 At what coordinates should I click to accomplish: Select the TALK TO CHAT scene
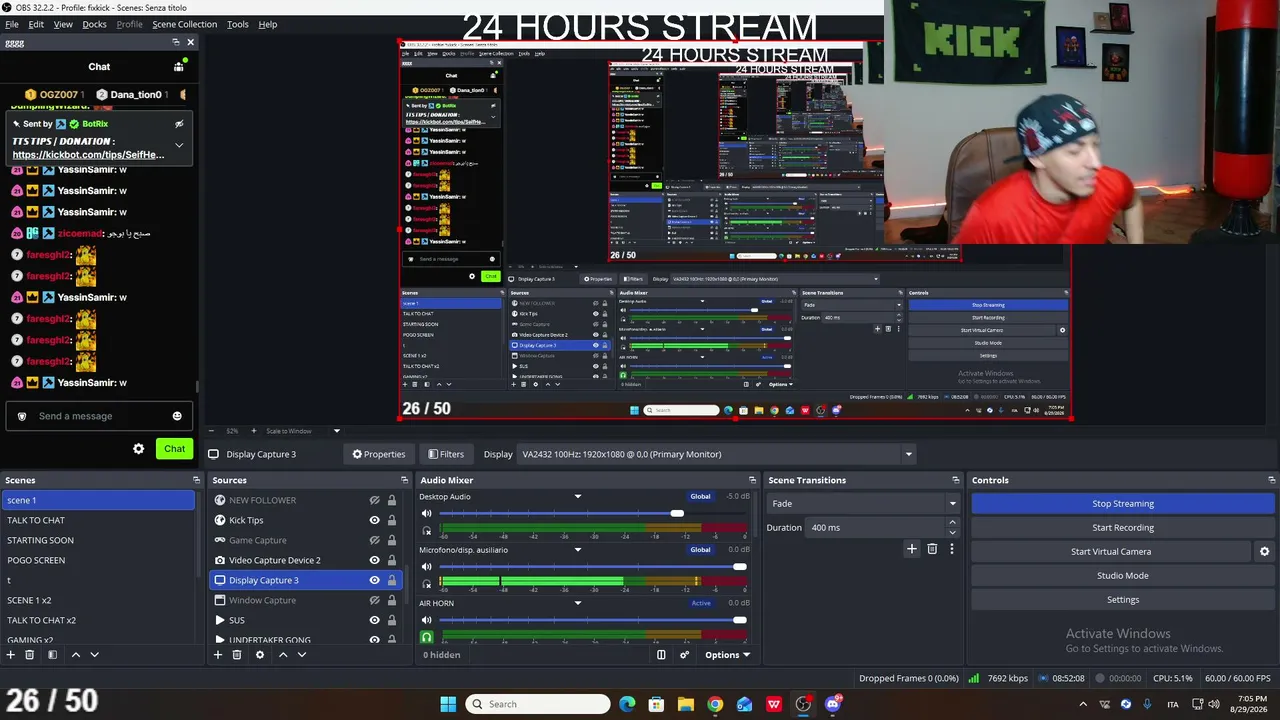(x=98, y=520)
